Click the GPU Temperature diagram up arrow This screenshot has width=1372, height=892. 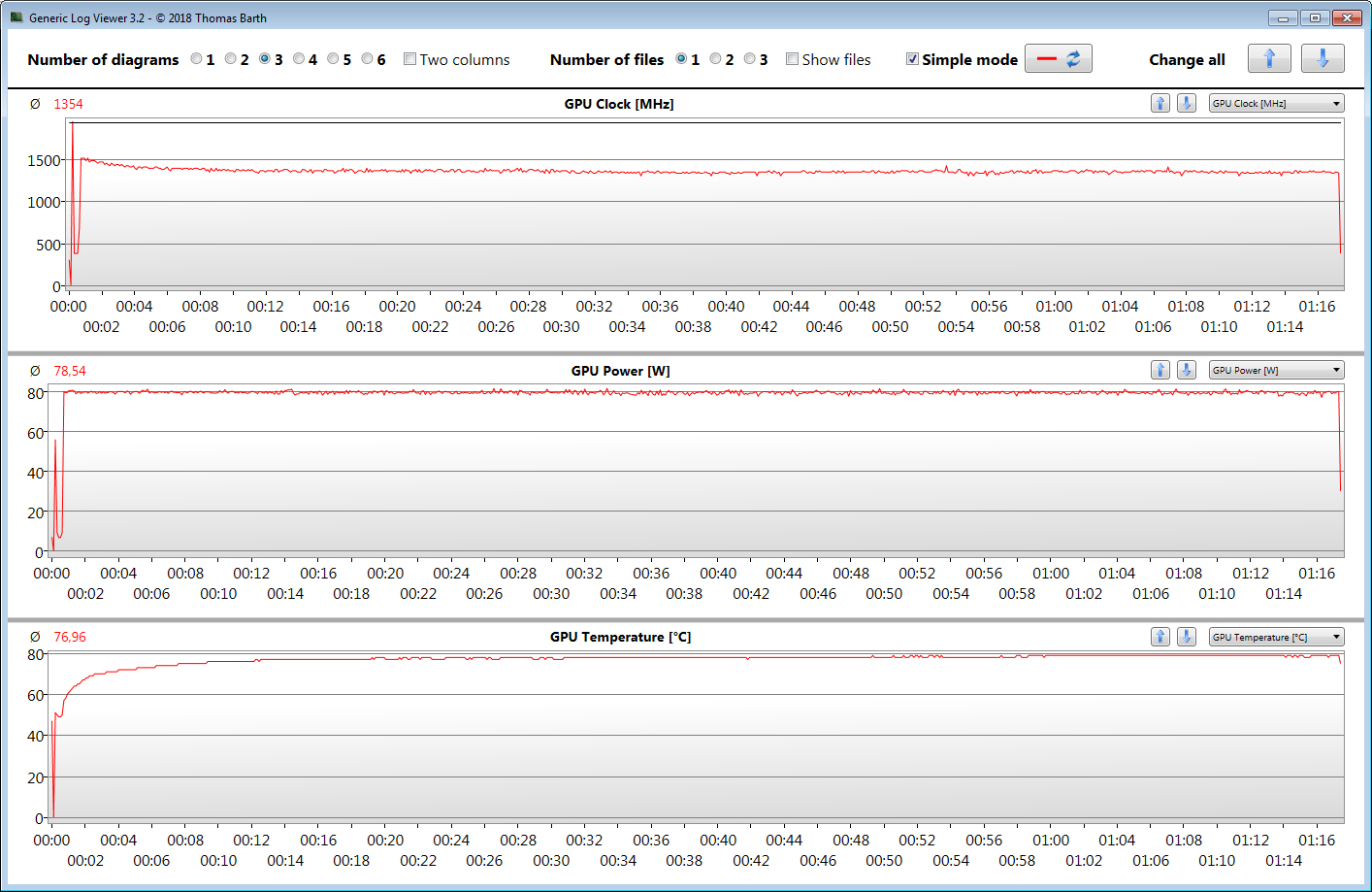(1160, 637)
